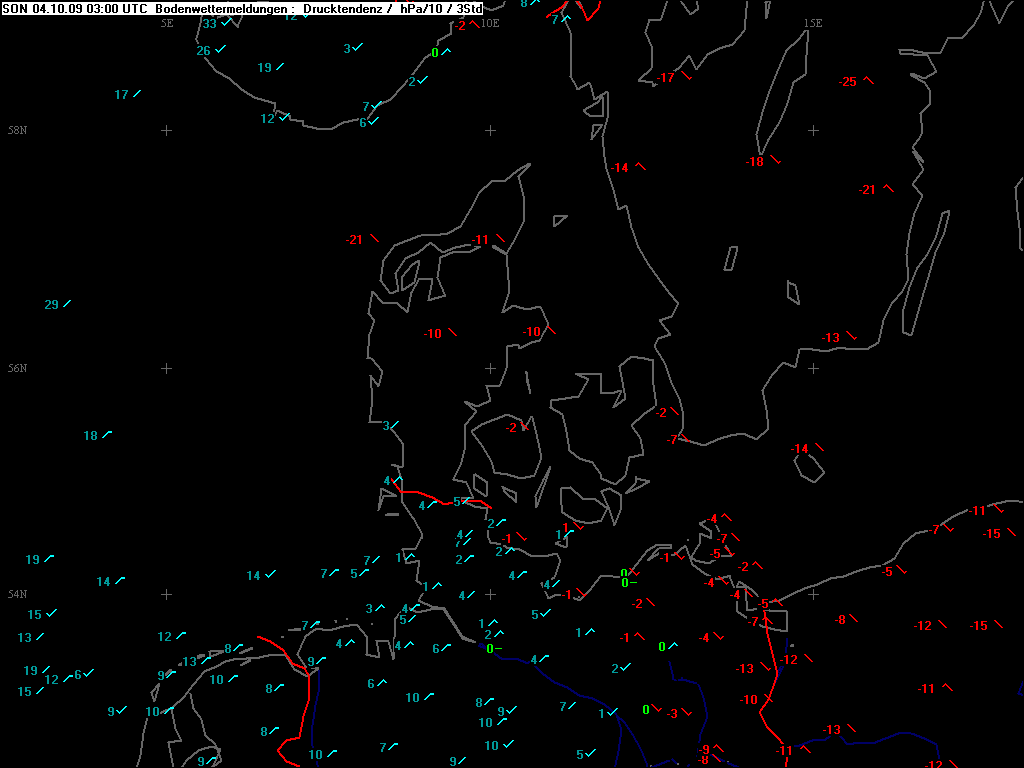Click the 58N latitude label
Viewport: 1024px width, 768px height.
(17, 131)
